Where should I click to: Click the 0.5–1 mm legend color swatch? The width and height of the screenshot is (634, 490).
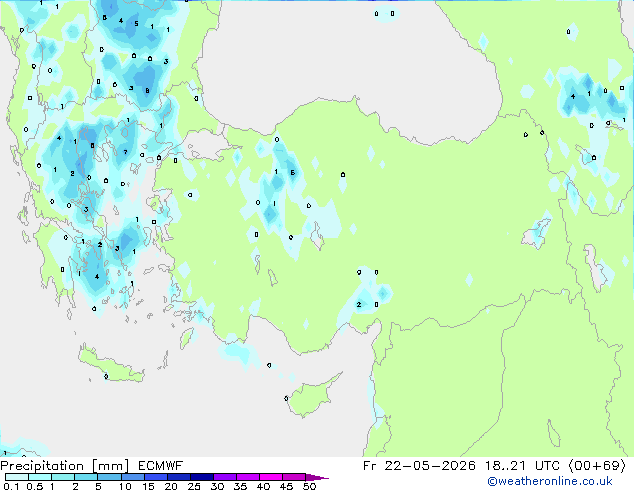(x=40, y=477)
